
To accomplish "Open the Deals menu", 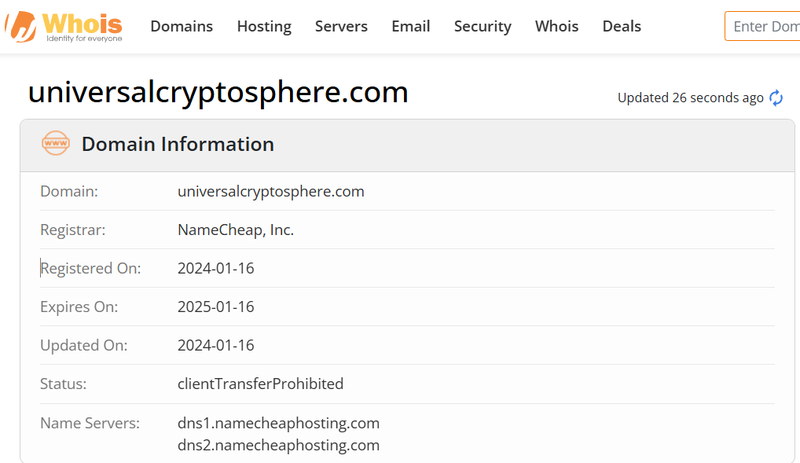I will [x=621, y=26].
